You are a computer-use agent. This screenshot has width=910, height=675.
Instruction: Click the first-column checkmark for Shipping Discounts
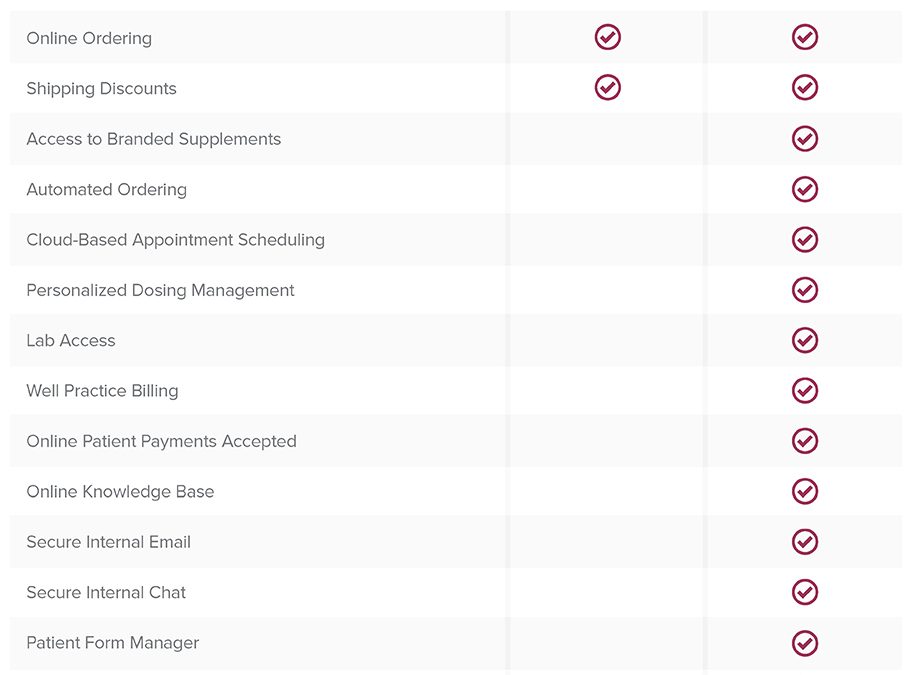[608, 88]
